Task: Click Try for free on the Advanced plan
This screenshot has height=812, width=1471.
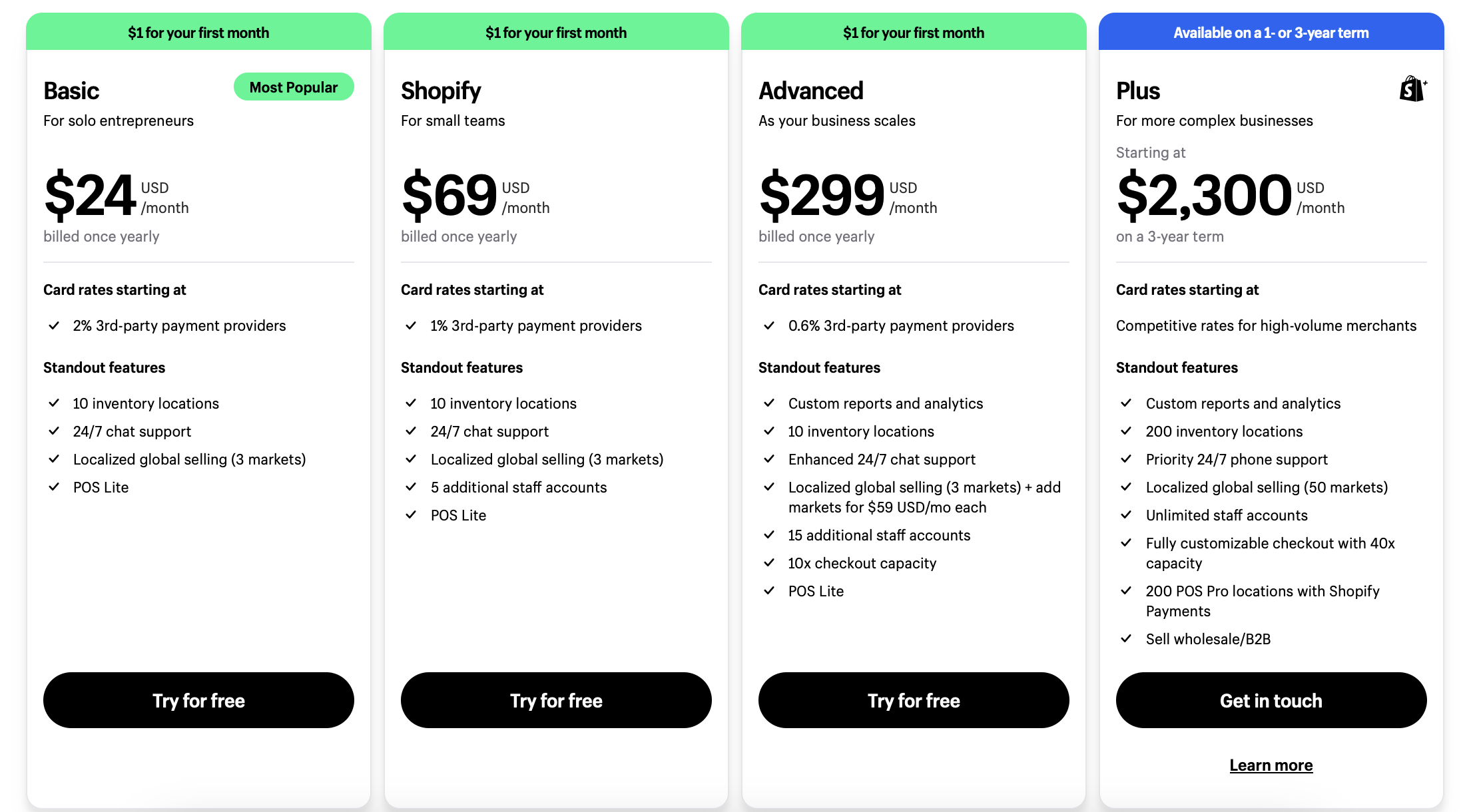Action: (x=913, y=700)
